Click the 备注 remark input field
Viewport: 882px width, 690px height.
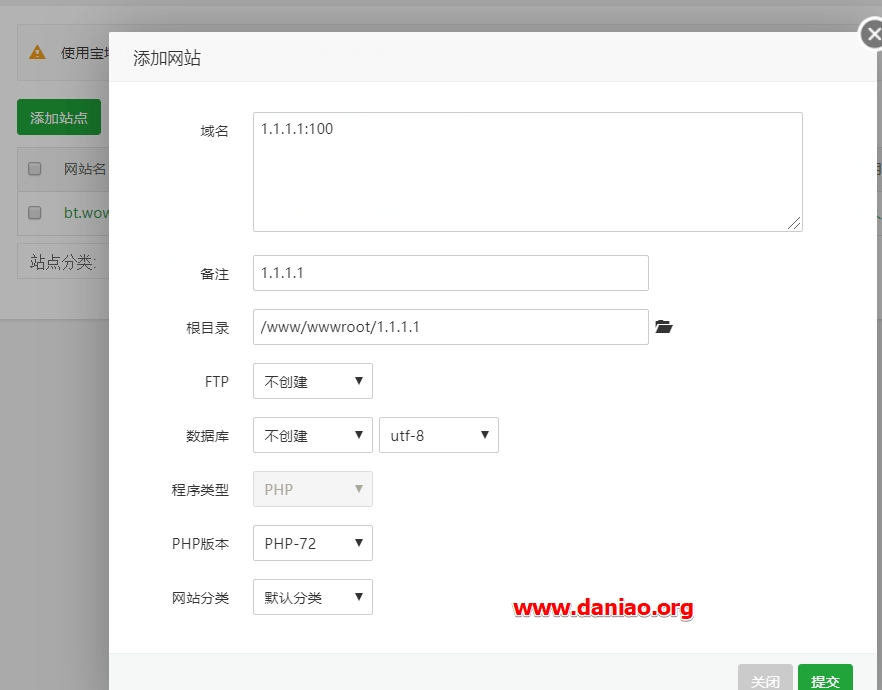tap(451, 273)
